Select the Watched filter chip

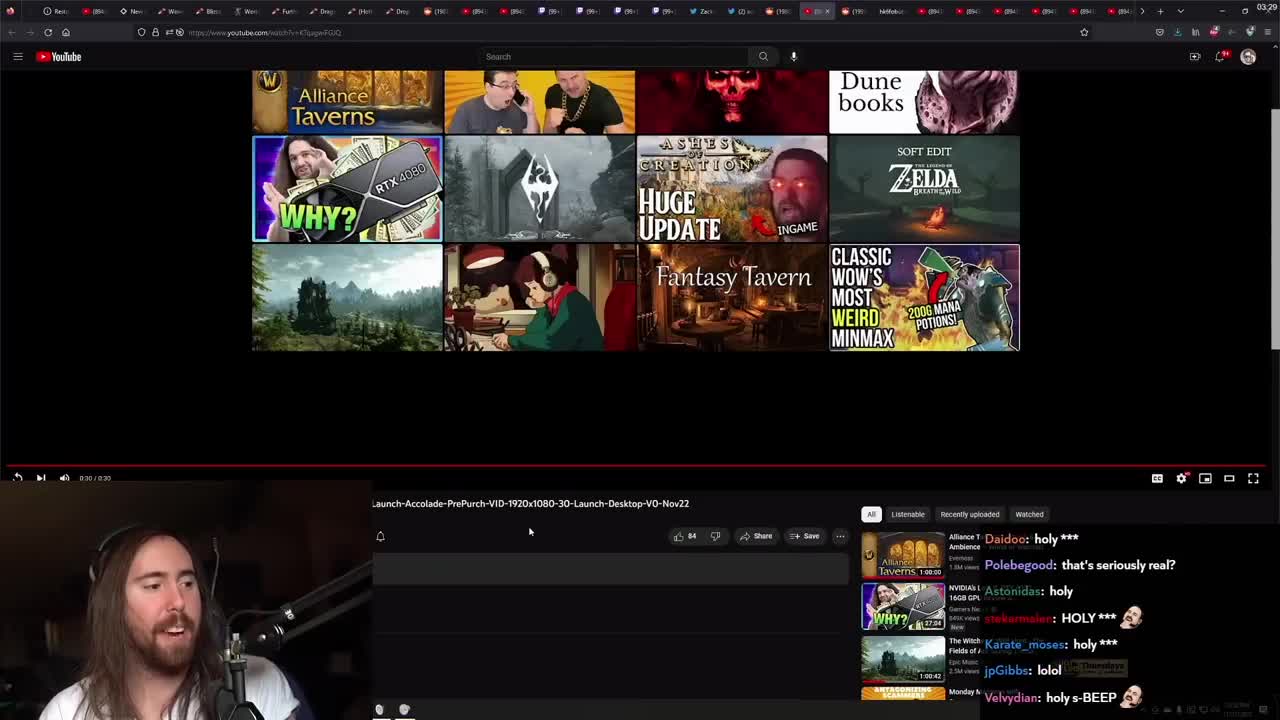tap(1029, 514)
